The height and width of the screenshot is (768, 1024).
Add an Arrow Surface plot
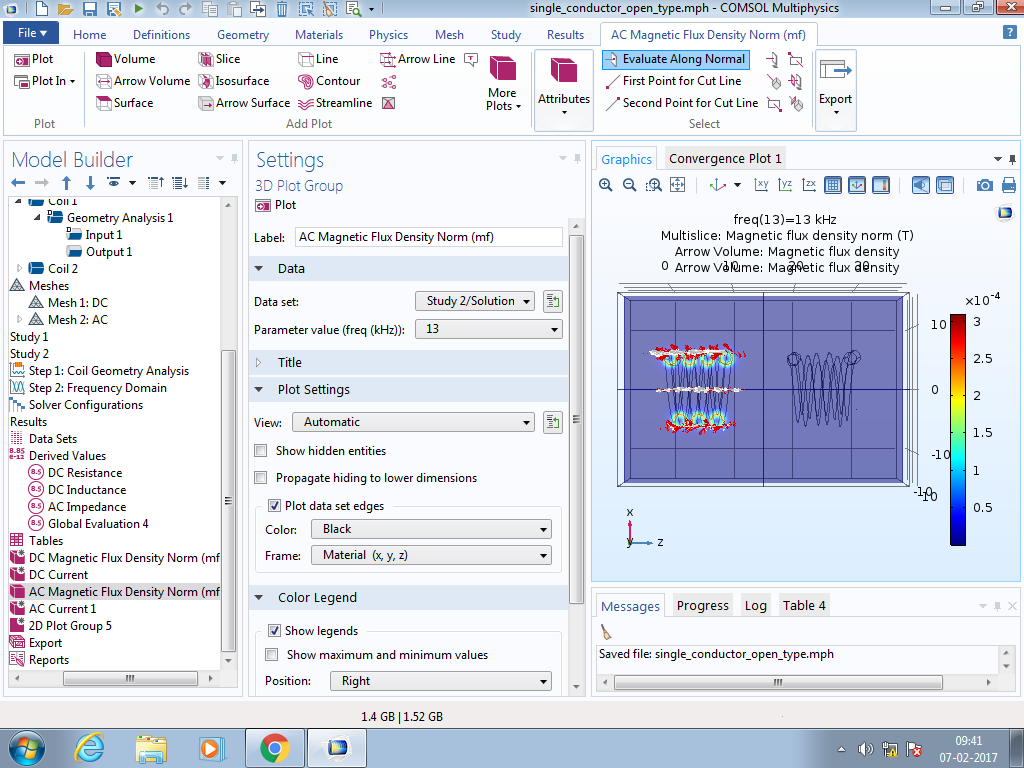pyautogui.click(x=244, y=103)
